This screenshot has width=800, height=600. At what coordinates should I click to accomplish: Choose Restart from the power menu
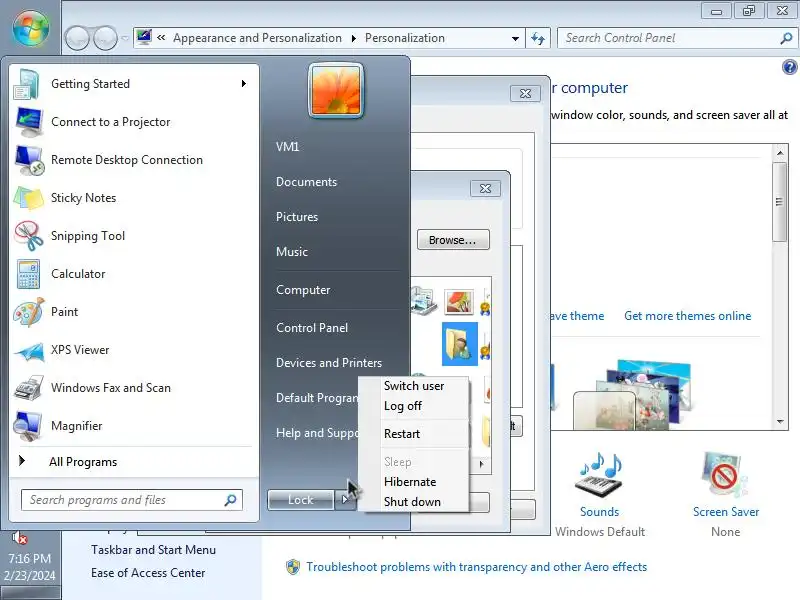click(414, 434)
